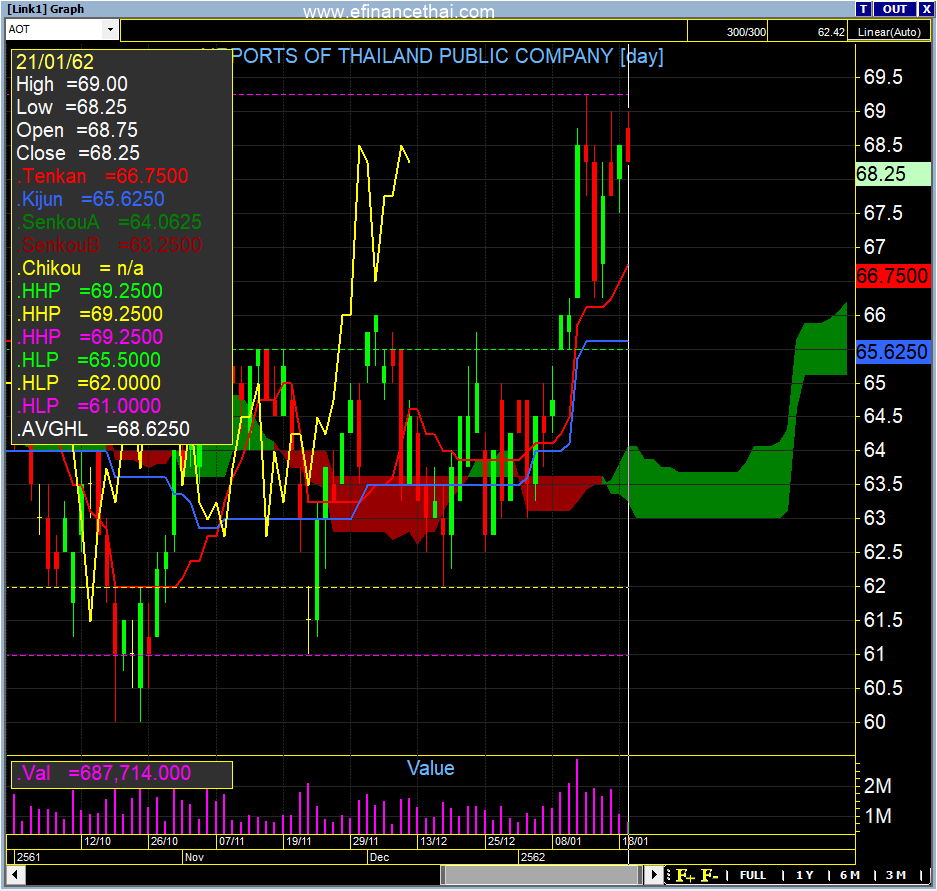Click the F+ zoom-in icon
This screenshot has height=891, width=937.
[x=685, y=876]
